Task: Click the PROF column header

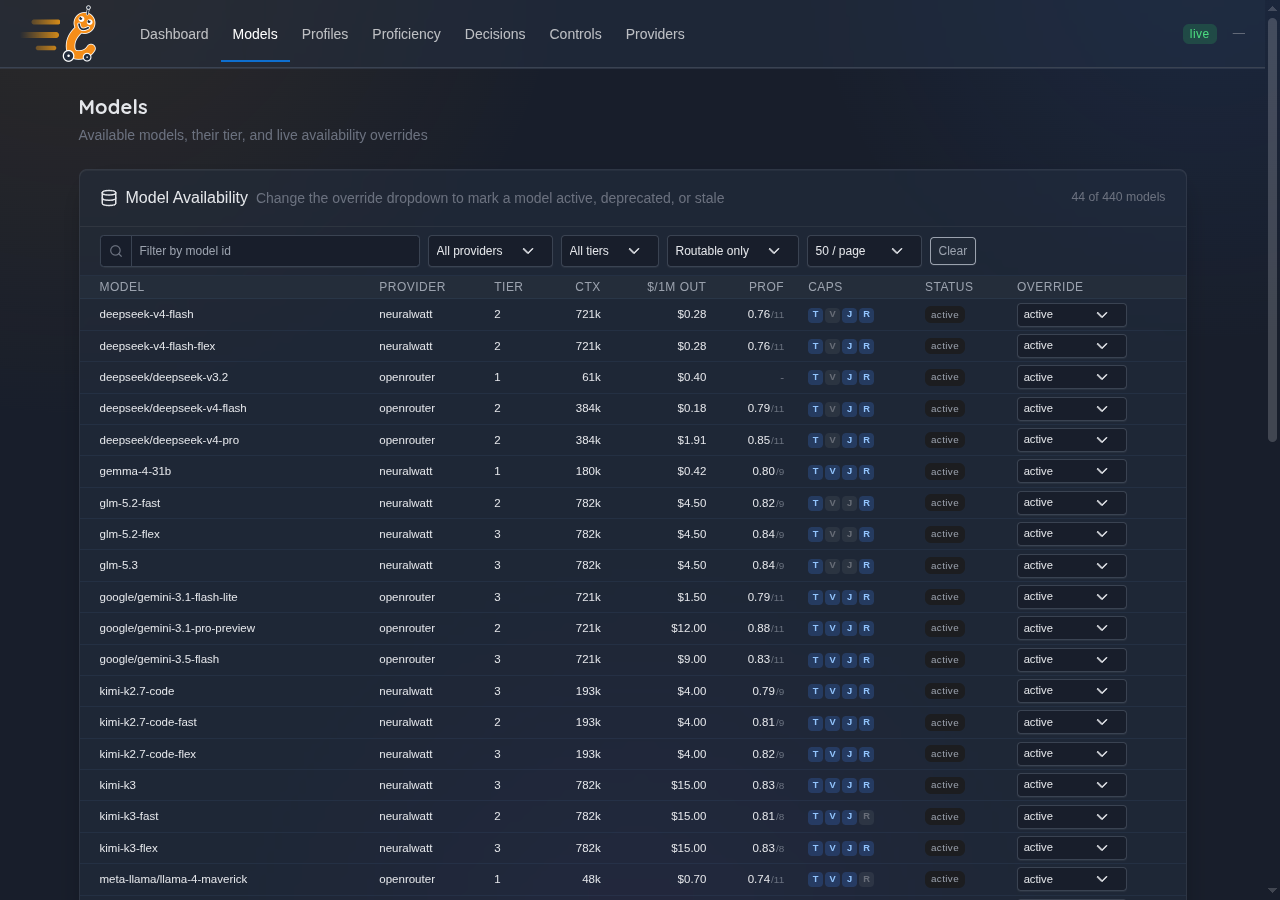Action: (x=766, y=287)
